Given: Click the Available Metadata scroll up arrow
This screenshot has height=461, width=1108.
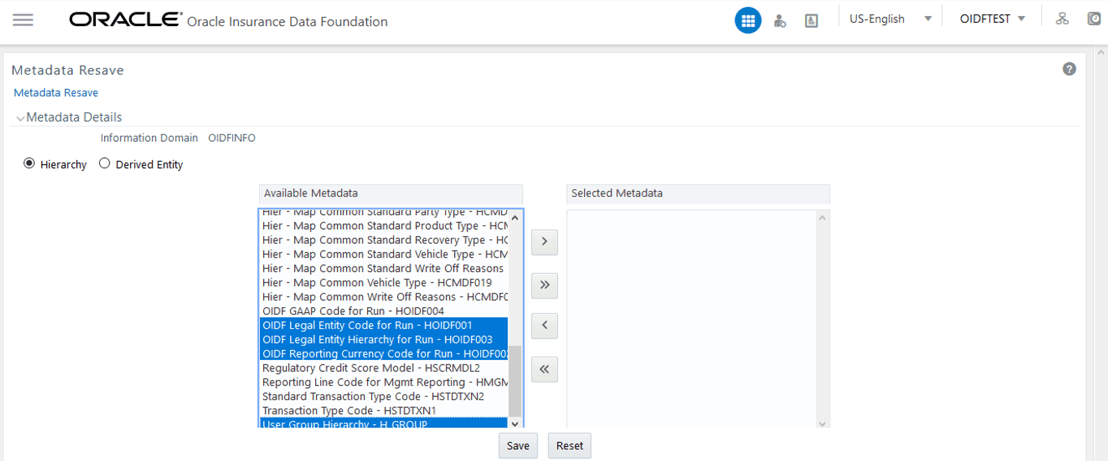Looking at the screenshot, I should coord(515,218).
